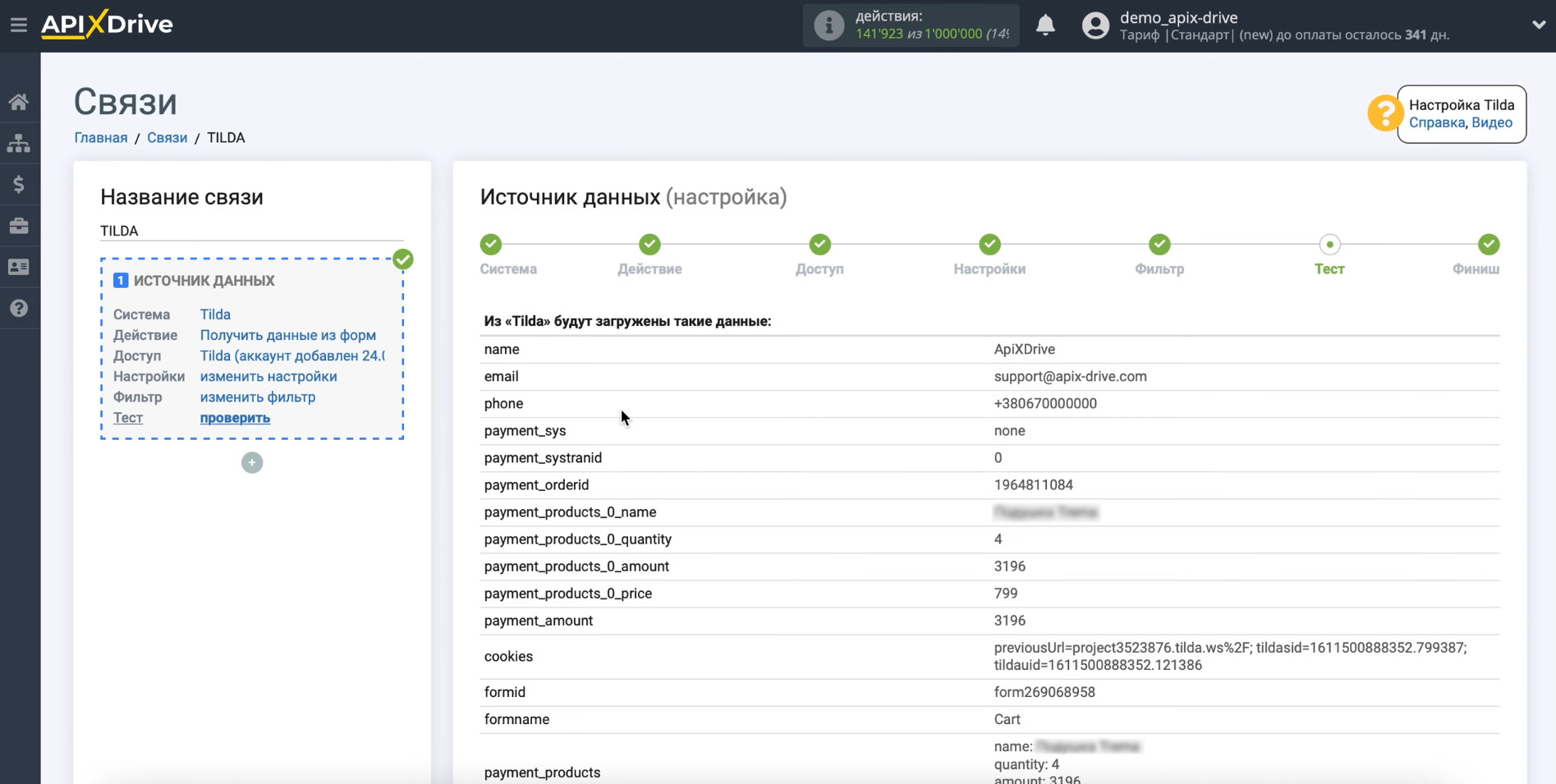Screen dimensions: 1556x784
Task: Open the connections sitemap icon in the sidebar
Action: [x=19, y=143]
